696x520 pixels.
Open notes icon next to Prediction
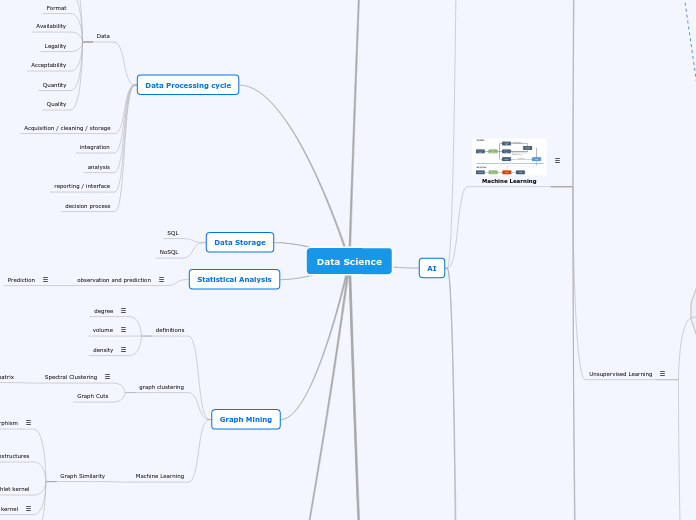[45, 280]
